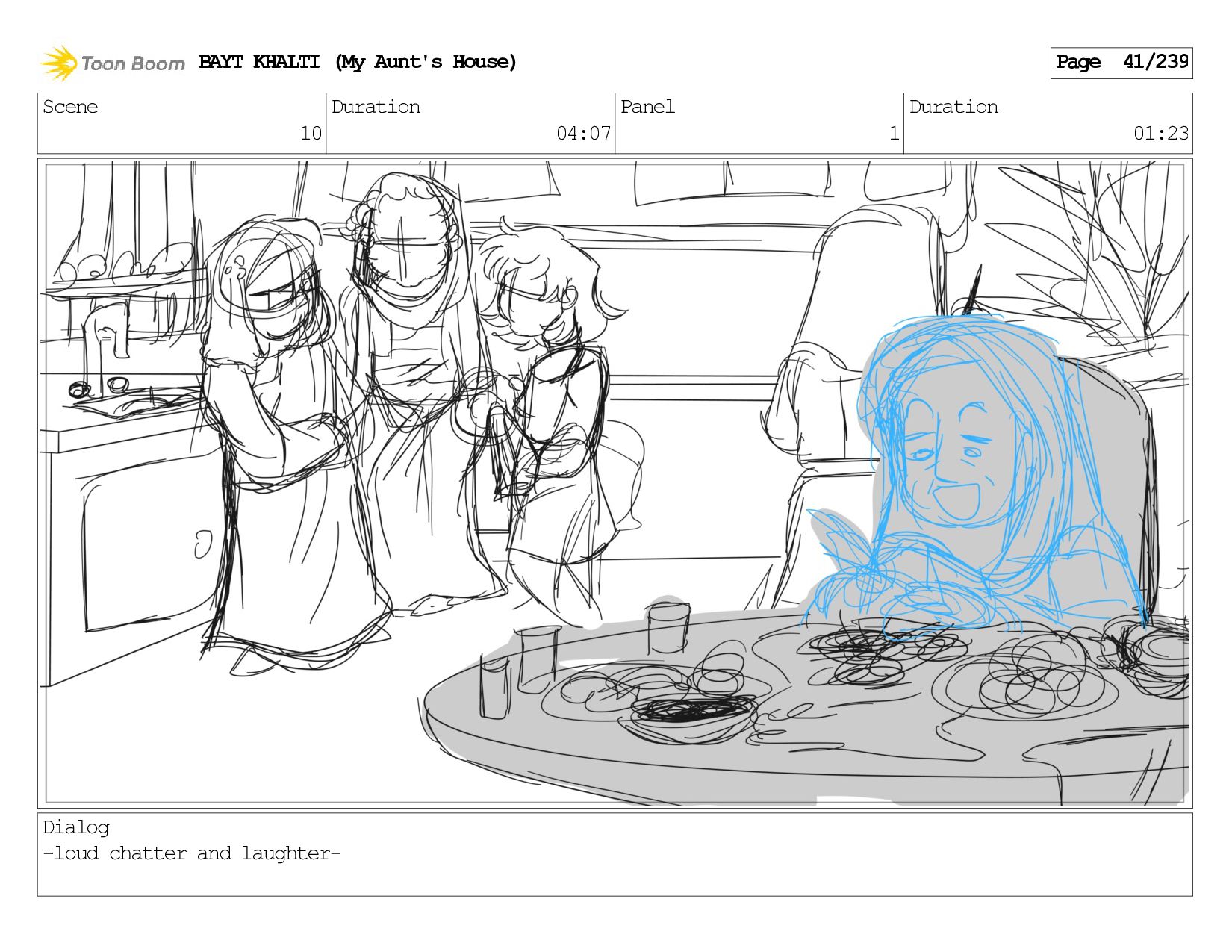The width and height of the screenshot is (1232, 952).
Task: Click the Duration label beside Panel
Action: tap(953, 107)
